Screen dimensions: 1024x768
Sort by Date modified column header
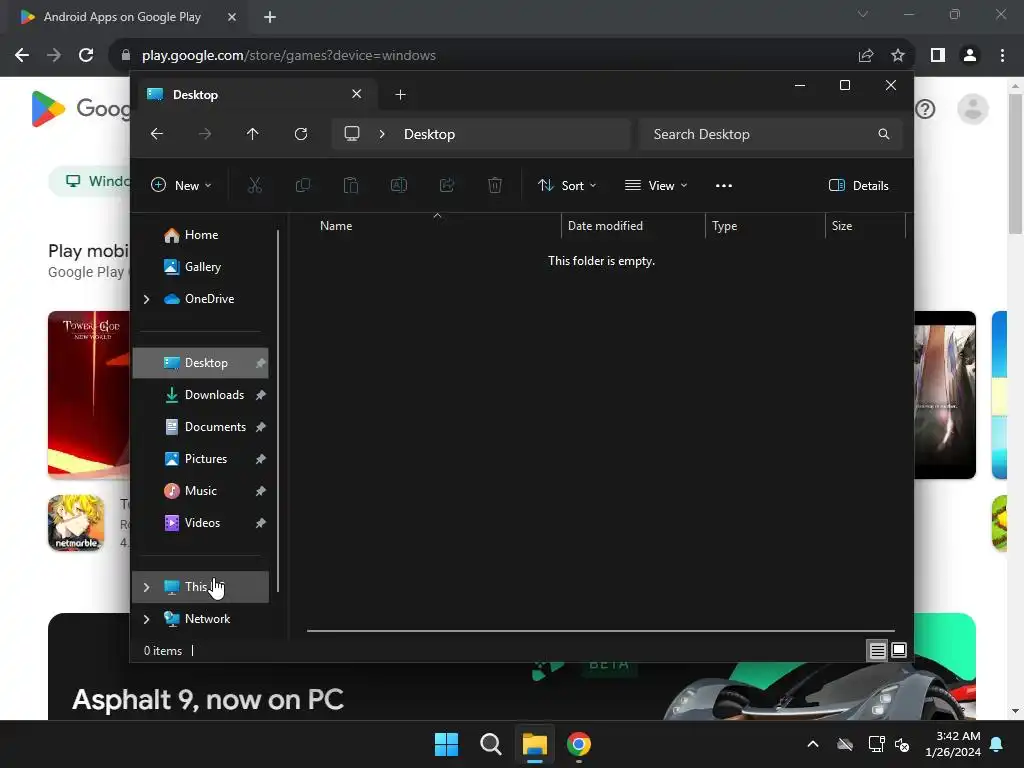coord(633,226)
